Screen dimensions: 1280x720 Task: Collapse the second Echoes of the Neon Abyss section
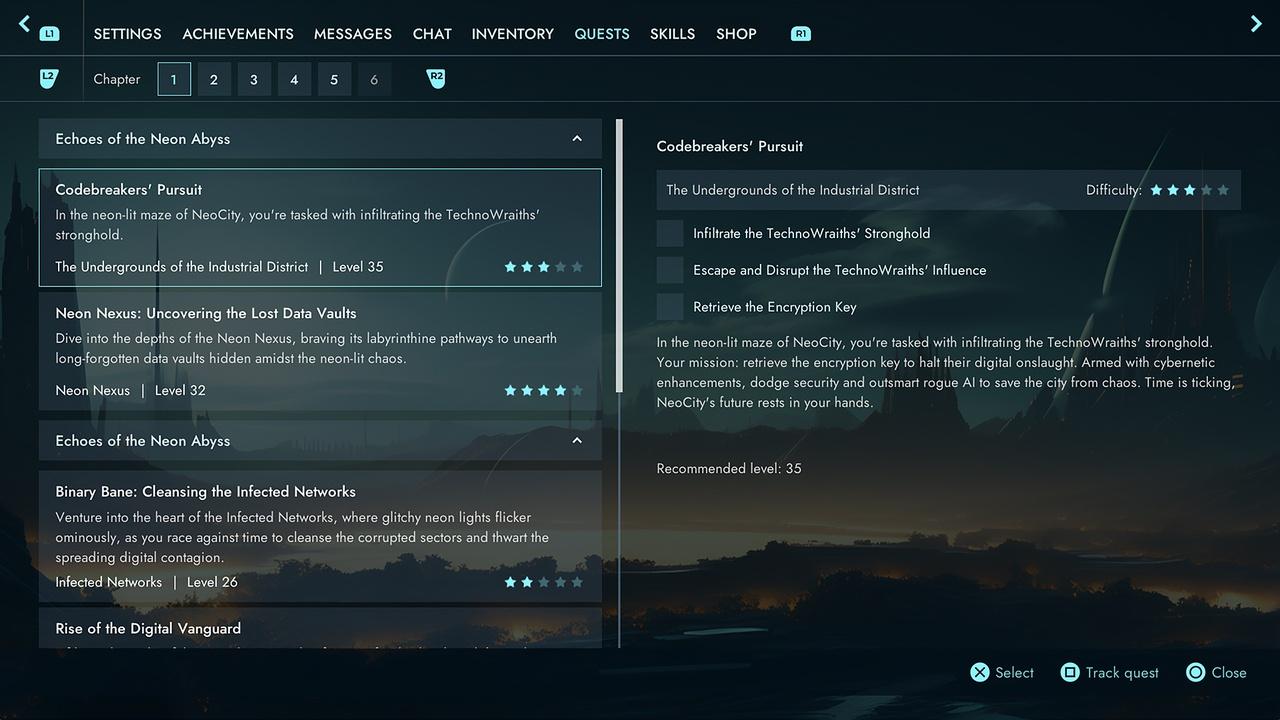[x=577, y=441]
